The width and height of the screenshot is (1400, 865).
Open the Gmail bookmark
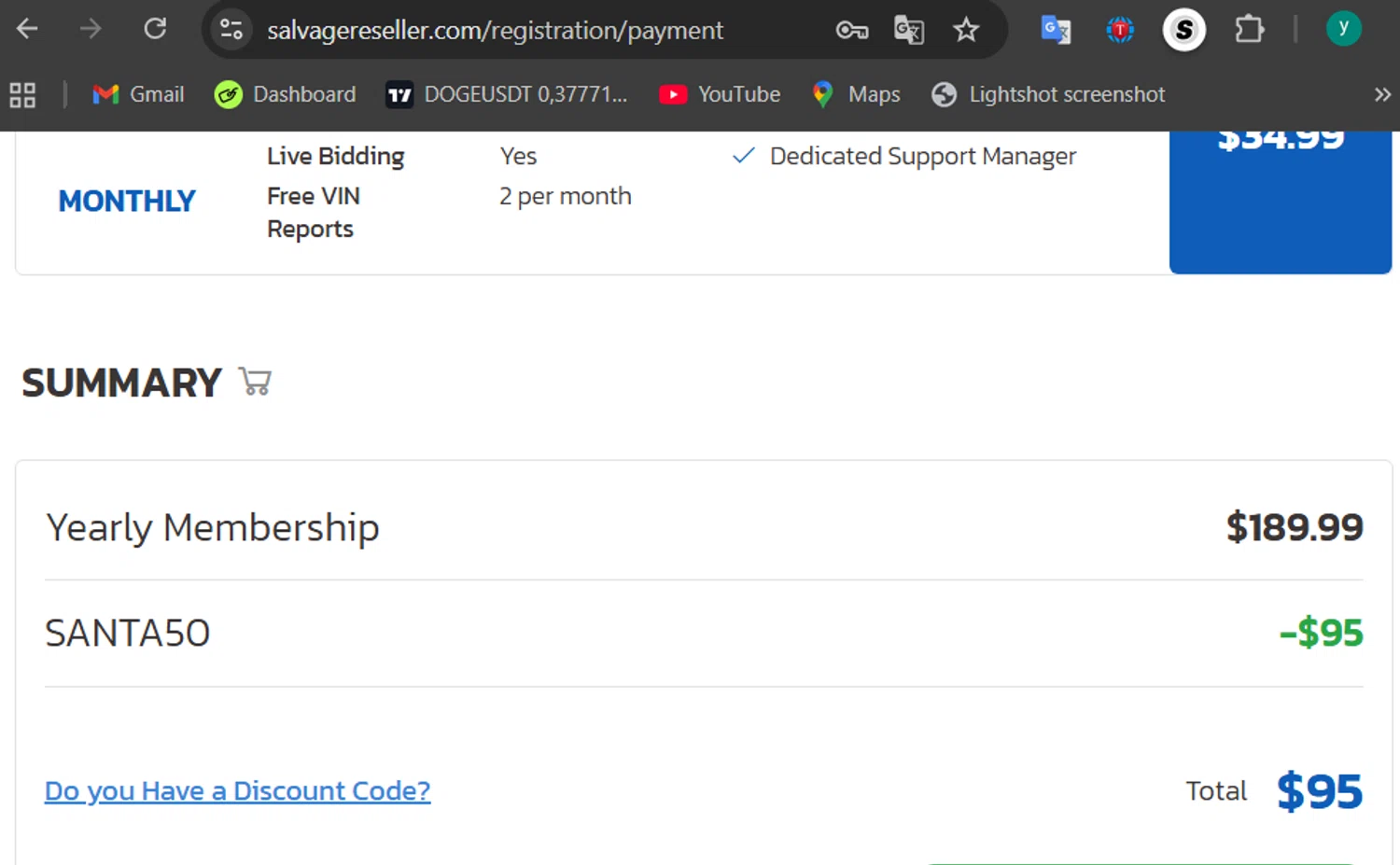[138, 94]
